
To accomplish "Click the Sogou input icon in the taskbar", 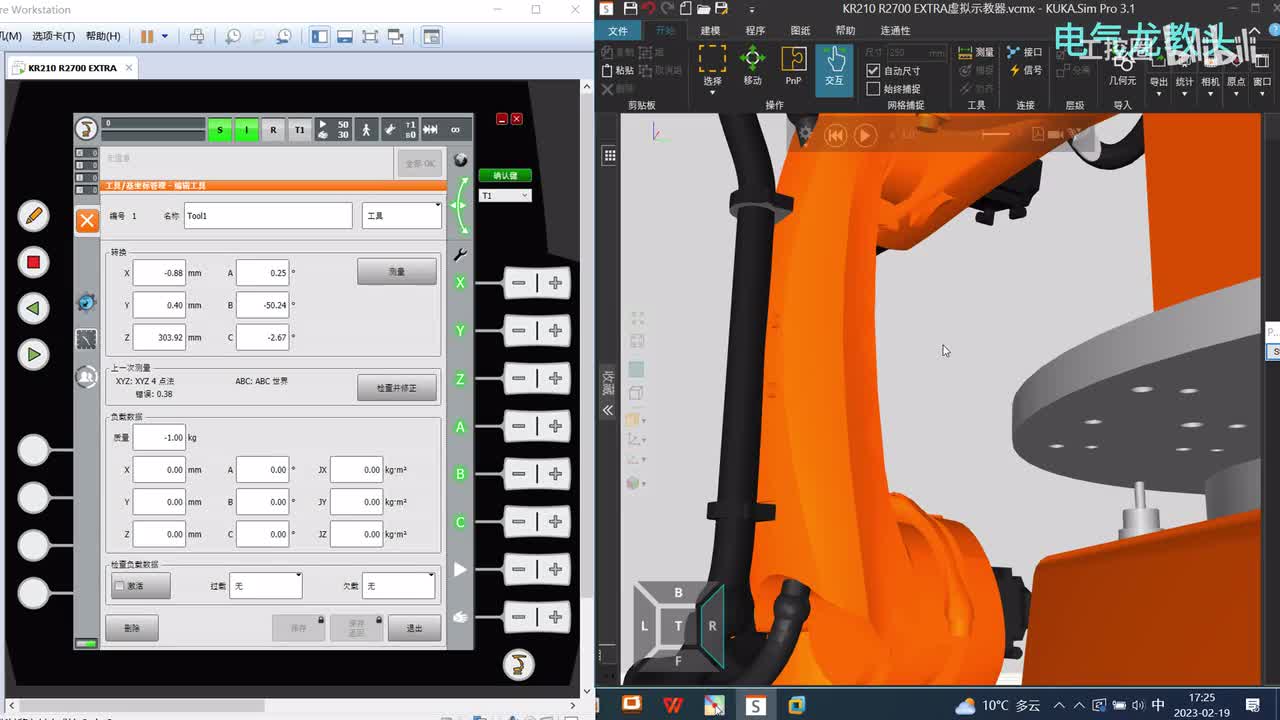I will pos(755,705).
